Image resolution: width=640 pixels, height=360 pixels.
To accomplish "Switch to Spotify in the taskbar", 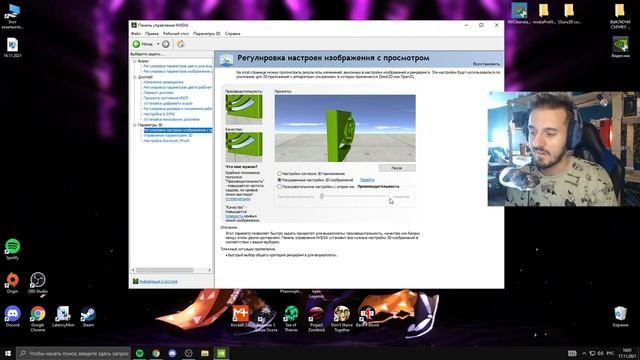I will (140, 353).
